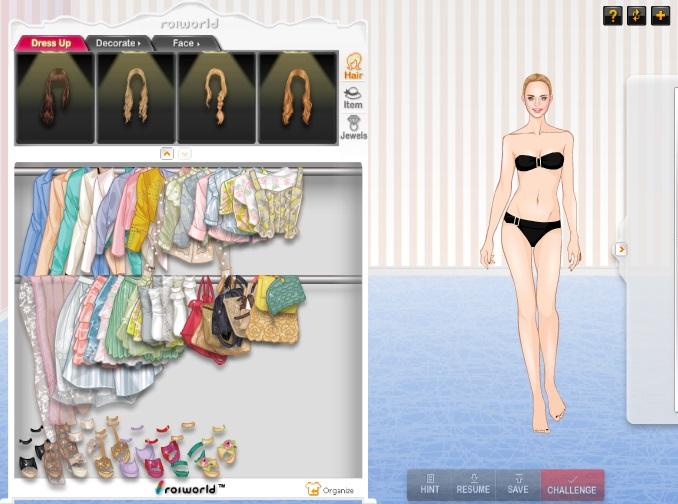Pick the dark brown hairstyle thumbnail
The width and height of the screenshot is (678, 504).
click(x=54, y=97)
